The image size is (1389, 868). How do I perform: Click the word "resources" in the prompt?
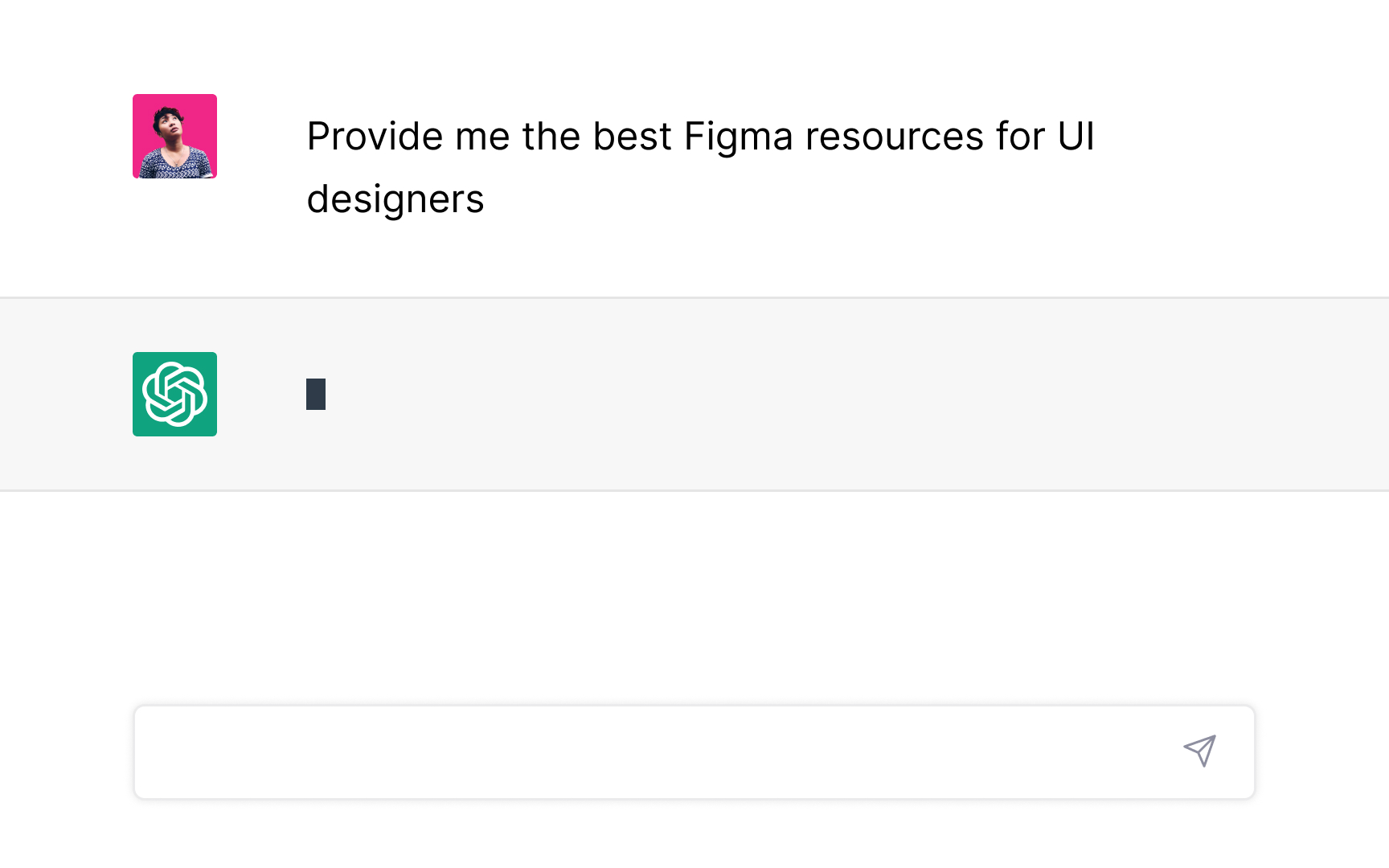click(x=894, y=137)
